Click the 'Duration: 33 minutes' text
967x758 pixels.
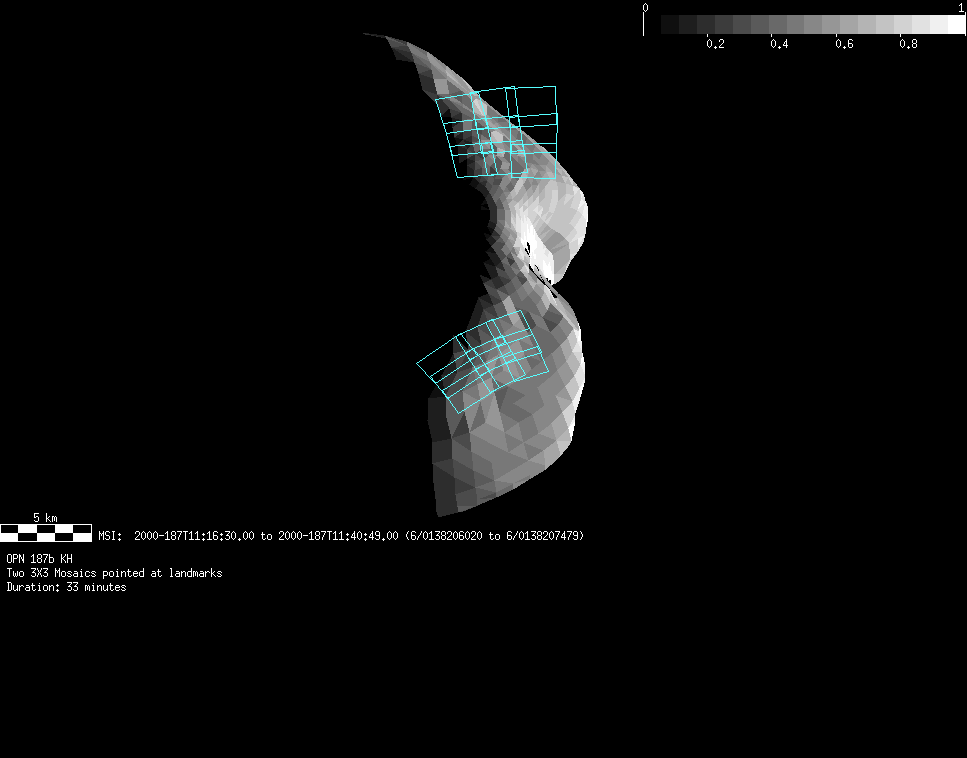66,587
